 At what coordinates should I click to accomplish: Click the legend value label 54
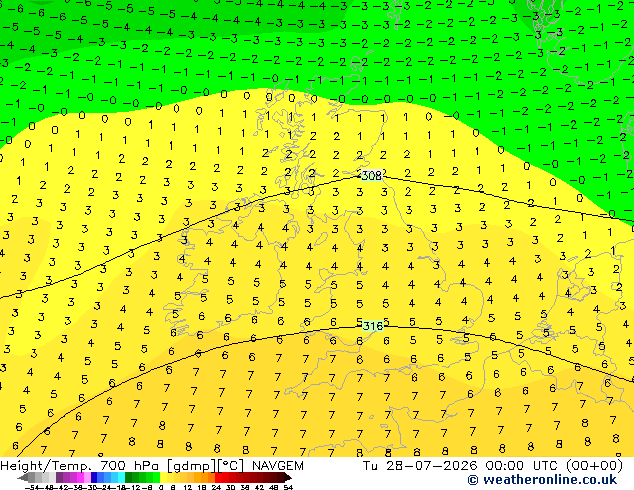click(x=288, y=488)
